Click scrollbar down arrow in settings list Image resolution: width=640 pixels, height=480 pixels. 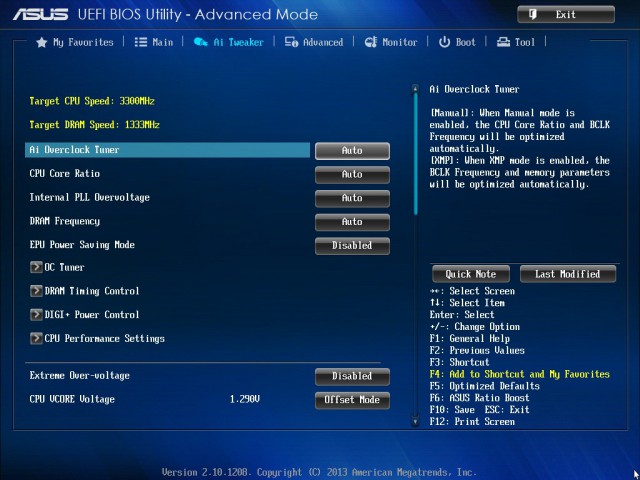(x=416, y=422)
